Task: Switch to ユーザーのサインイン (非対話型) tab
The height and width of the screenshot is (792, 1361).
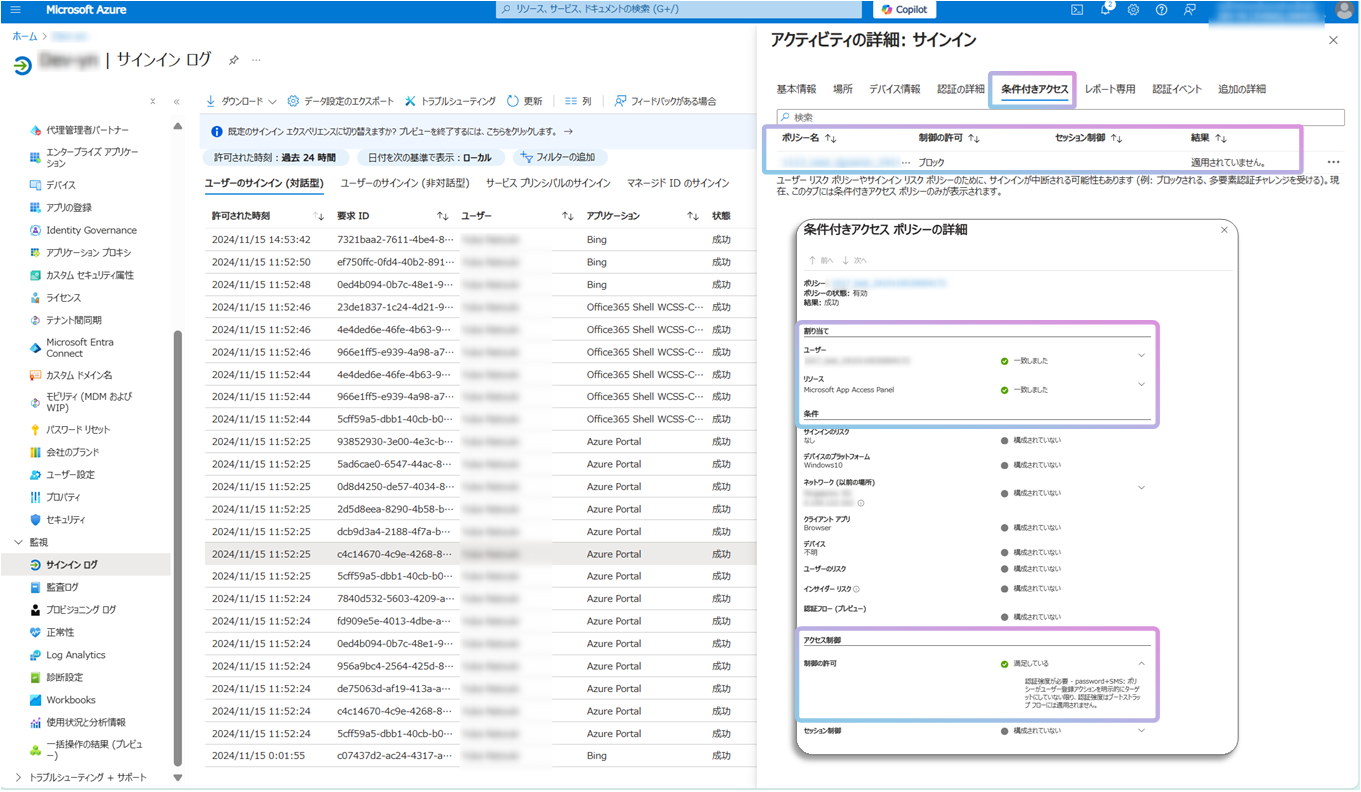Action: click(x=405, y=183)
